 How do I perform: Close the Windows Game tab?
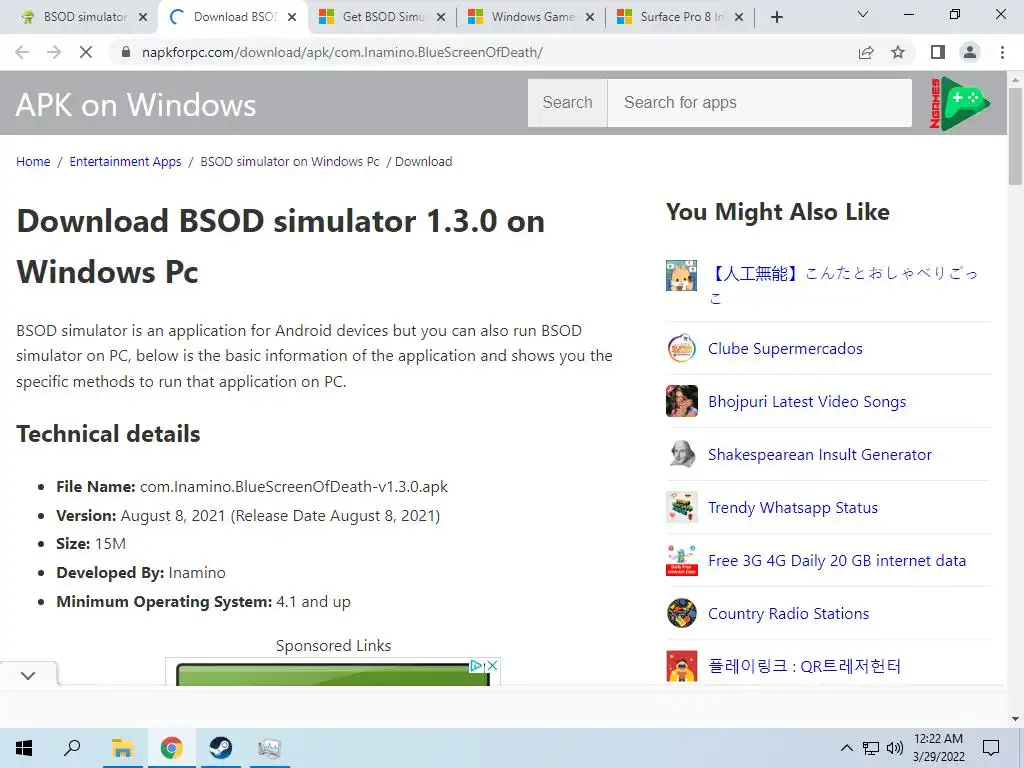590,17
